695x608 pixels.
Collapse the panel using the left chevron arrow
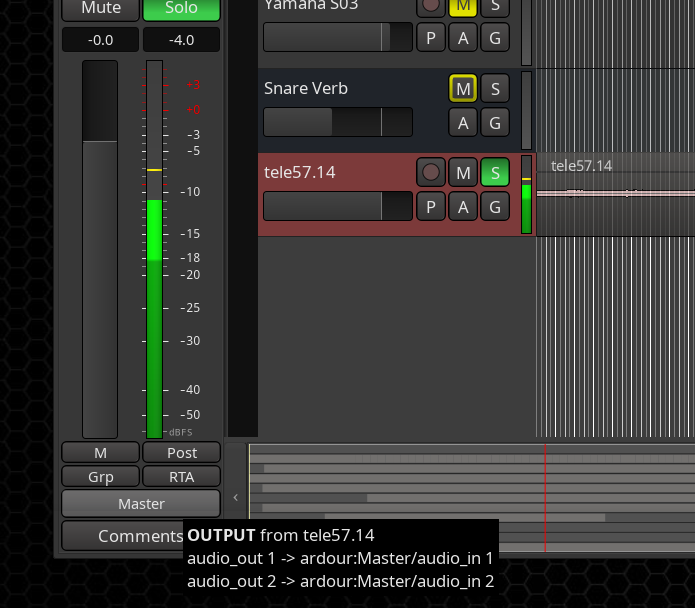(236, 496)
